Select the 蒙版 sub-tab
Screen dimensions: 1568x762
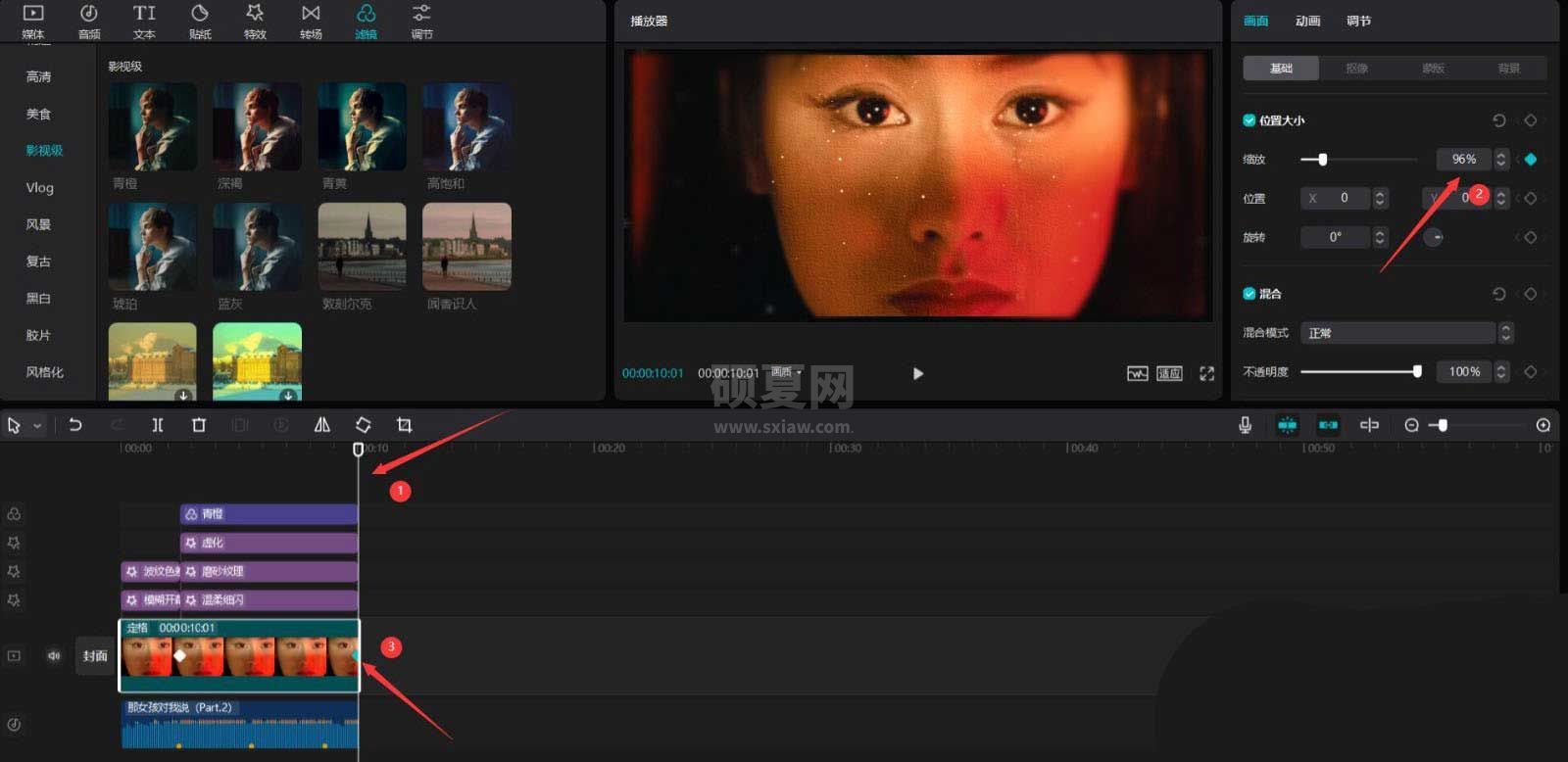(1433, 68)
